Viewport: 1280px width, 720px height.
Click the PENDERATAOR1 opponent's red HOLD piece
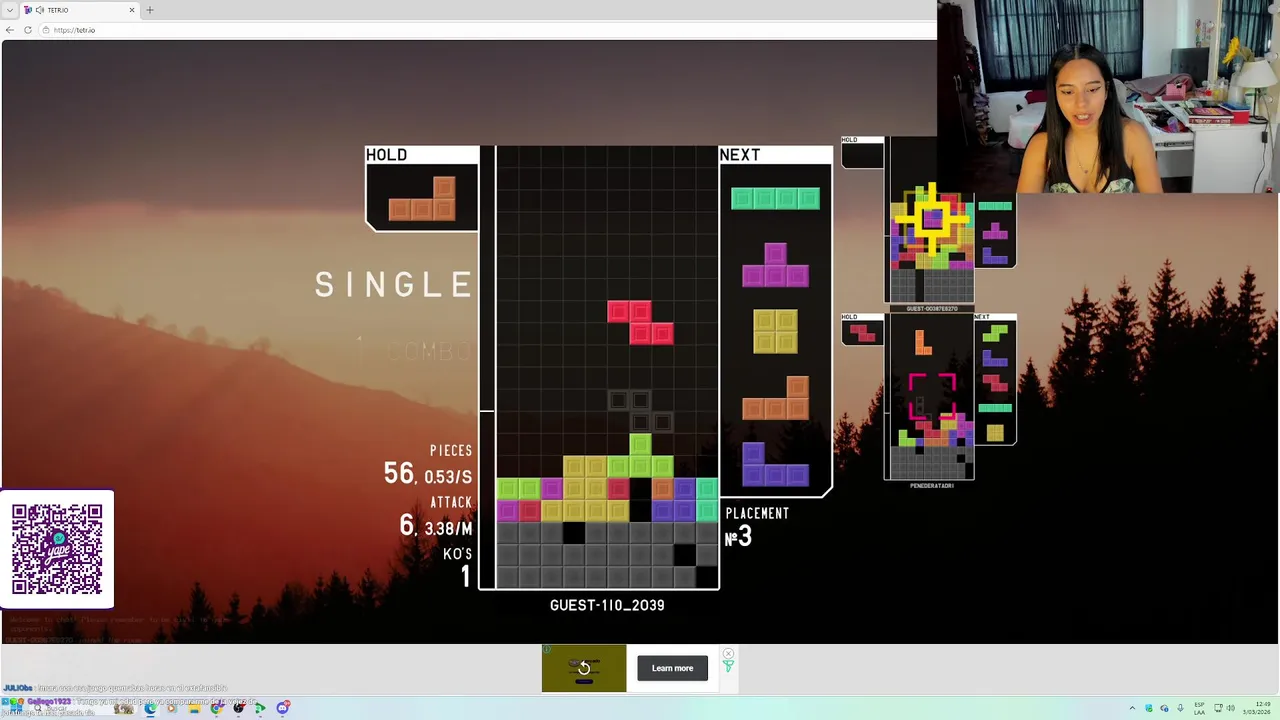coord(862,333)
